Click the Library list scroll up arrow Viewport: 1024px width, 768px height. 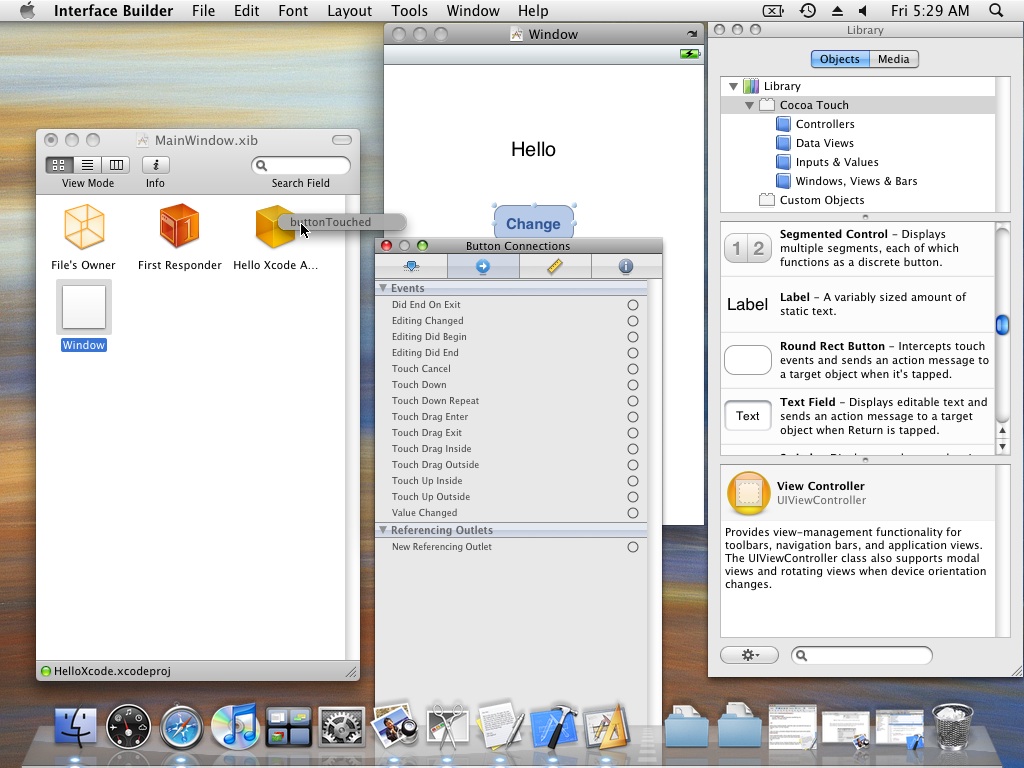point(1002,431)
